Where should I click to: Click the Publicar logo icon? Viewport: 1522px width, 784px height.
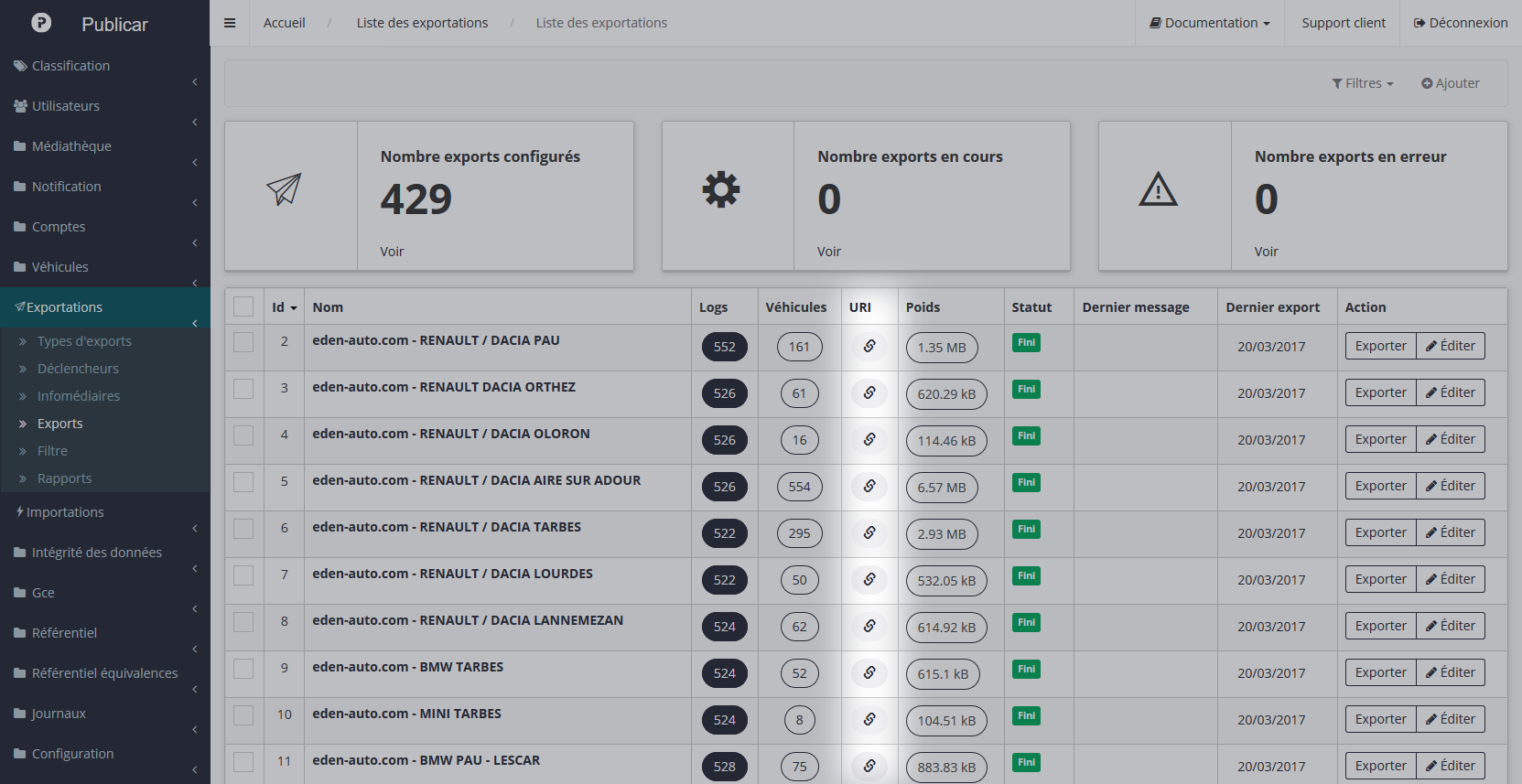(41, 23)
